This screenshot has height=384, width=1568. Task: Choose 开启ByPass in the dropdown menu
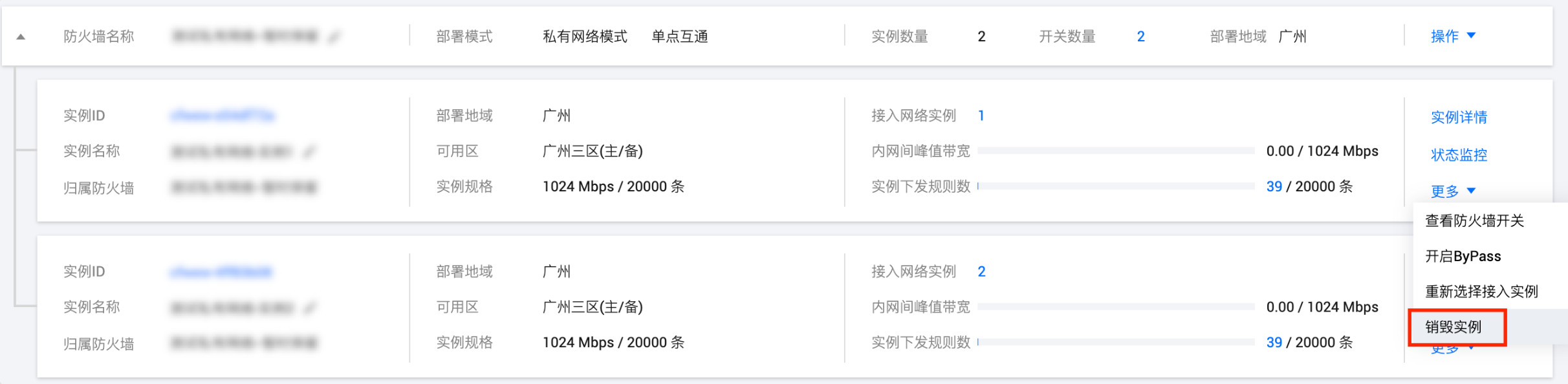(x=1463, y=256)
